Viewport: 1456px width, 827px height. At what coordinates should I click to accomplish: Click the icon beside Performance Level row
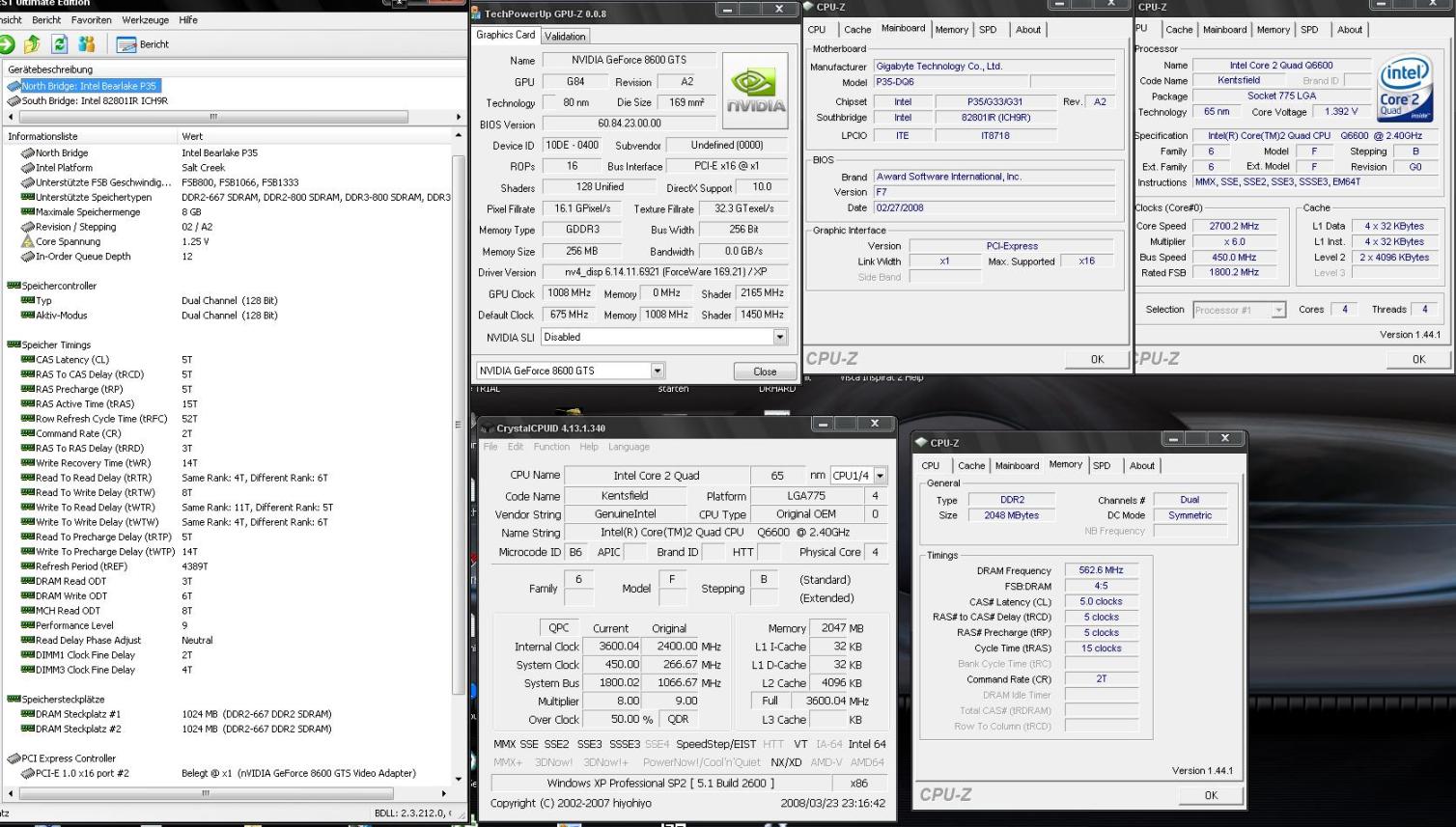[28, 625]
